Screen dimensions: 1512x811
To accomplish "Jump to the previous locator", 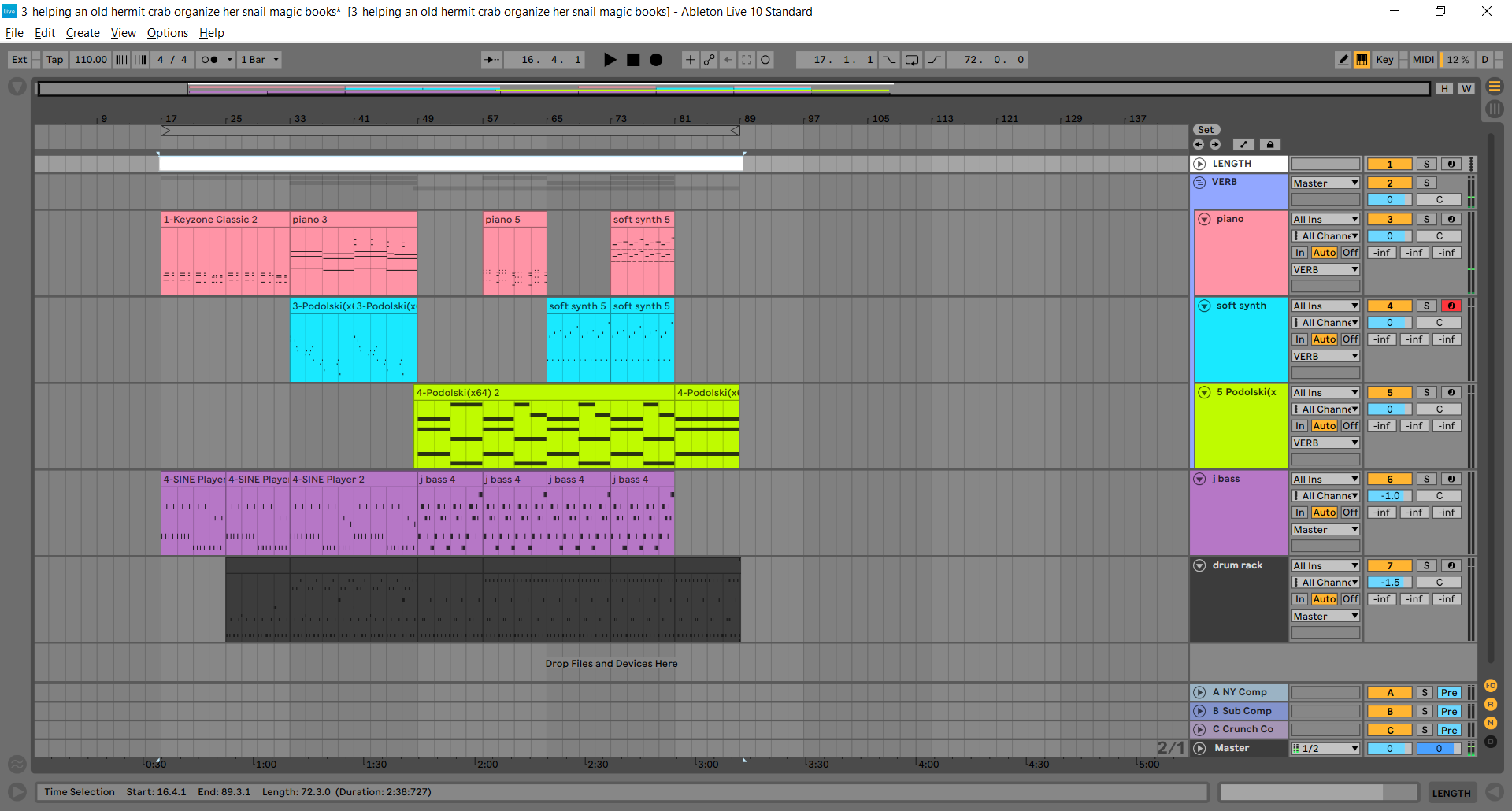I will (x=1199, y=145).
